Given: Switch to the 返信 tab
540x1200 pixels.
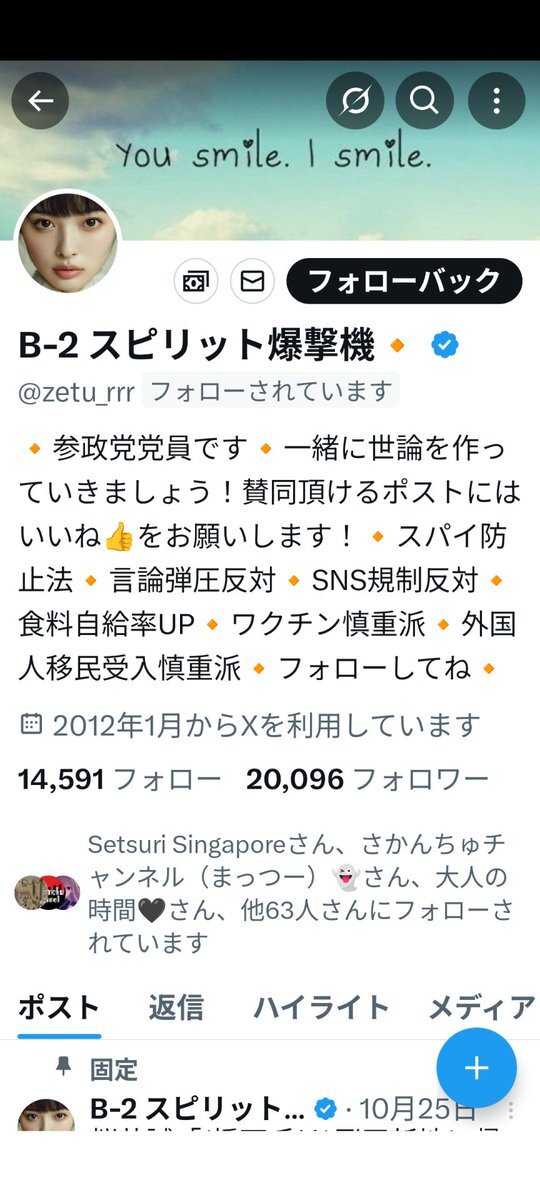Looking at the screenshot, I should [x=175, y=1007].
